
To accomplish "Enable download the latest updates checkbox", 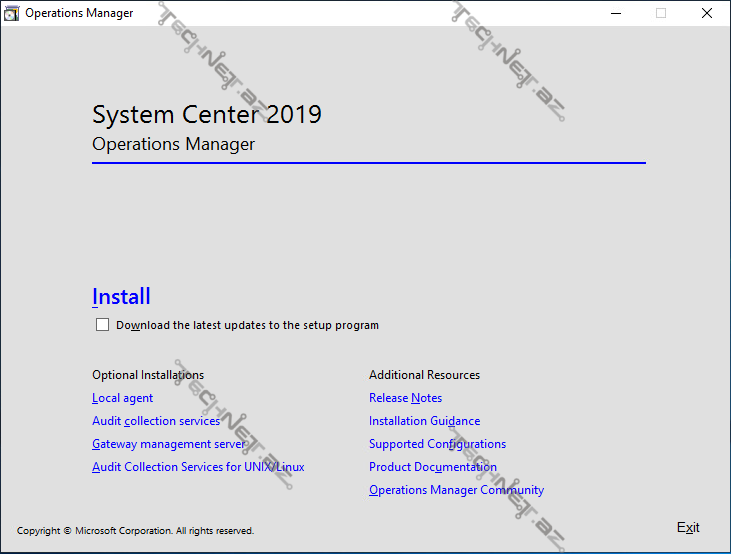I will (x=102, y=325).
